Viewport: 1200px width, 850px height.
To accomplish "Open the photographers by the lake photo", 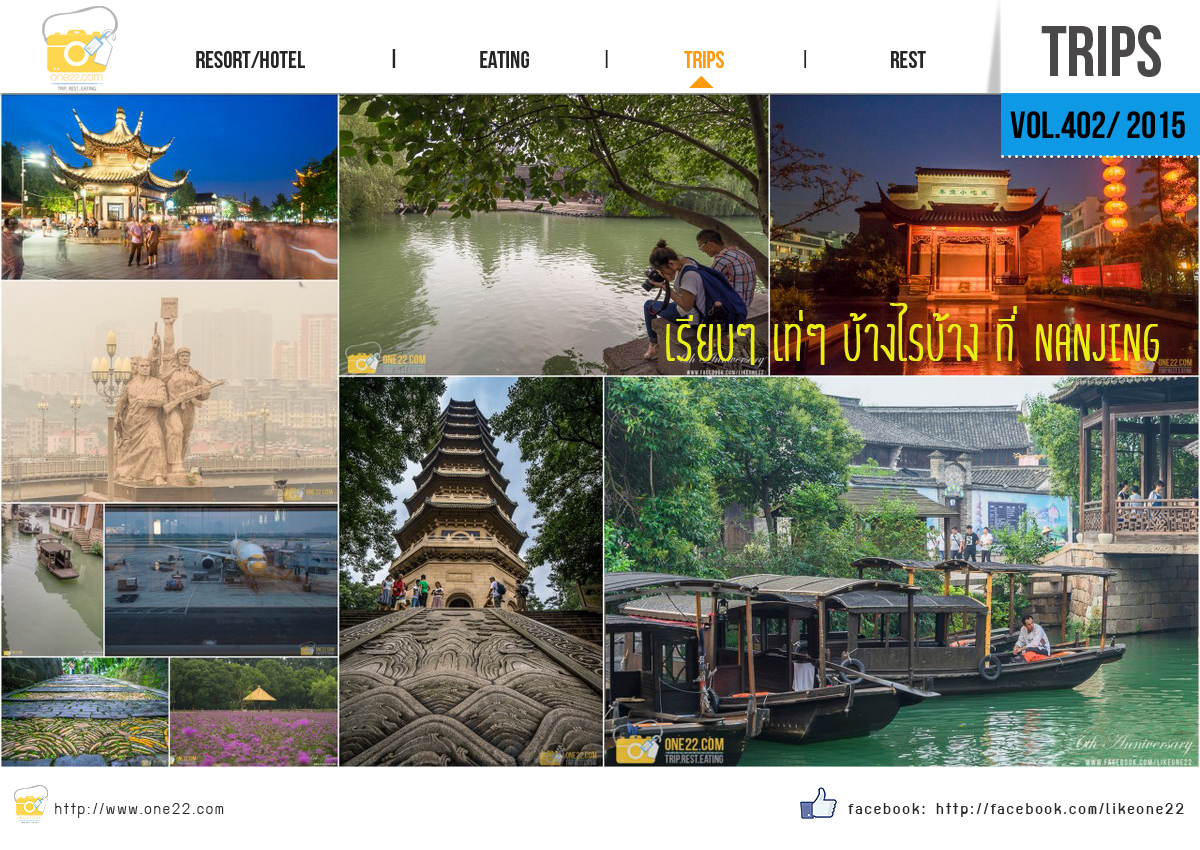I will pos(553,235).
